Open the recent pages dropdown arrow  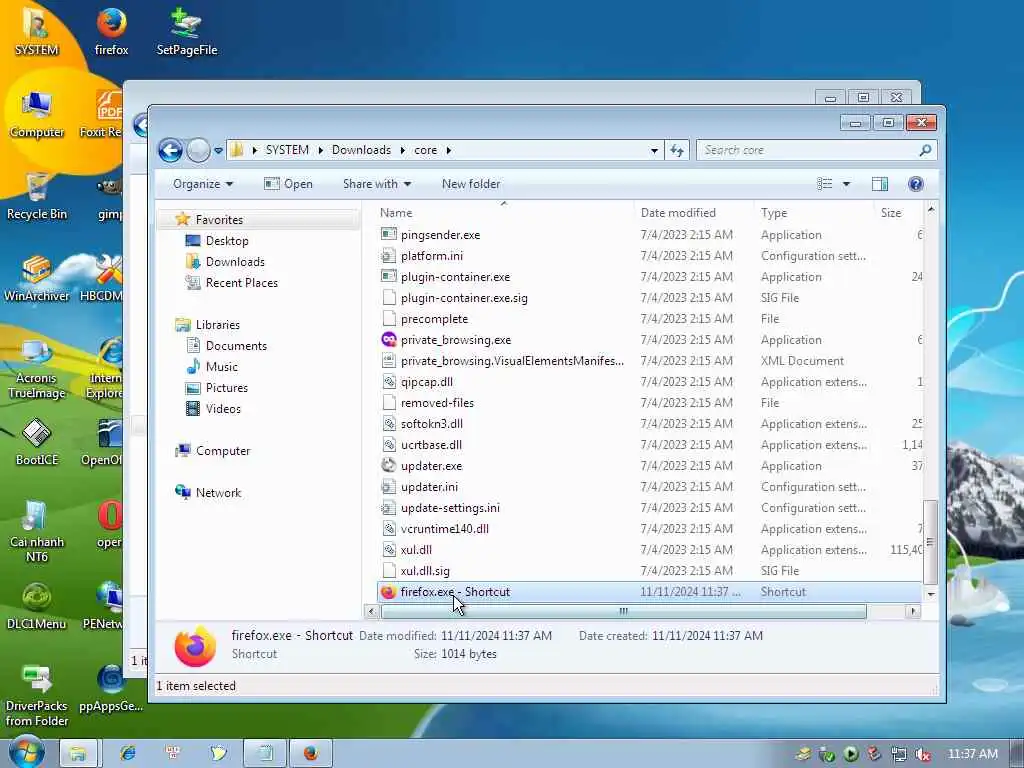pos(218,151)
